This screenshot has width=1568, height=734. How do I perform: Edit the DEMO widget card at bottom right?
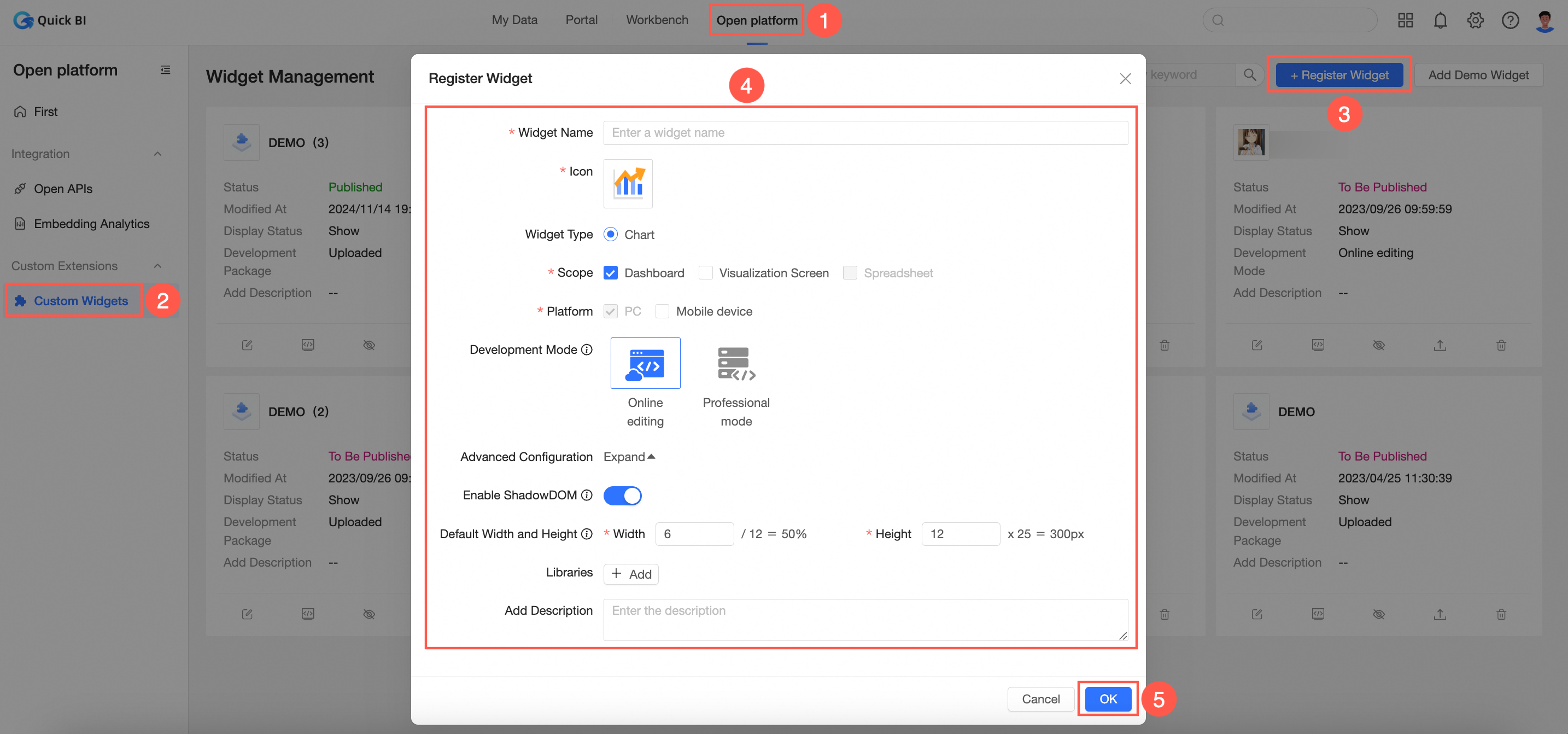coord(1257,614)
